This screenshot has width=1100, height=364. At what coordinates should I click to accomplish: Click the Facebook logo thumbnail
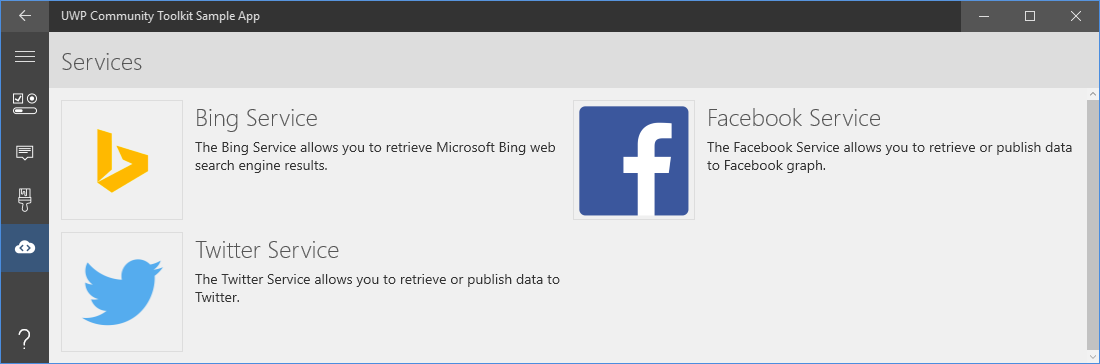[x=633, y=160]
